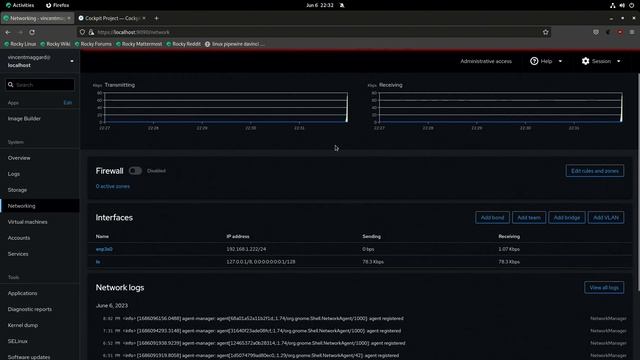Viewport: 640px width, 360px height.
Task: Click the red extension icon in Firefox toolbar
Action: click(620, 32)
